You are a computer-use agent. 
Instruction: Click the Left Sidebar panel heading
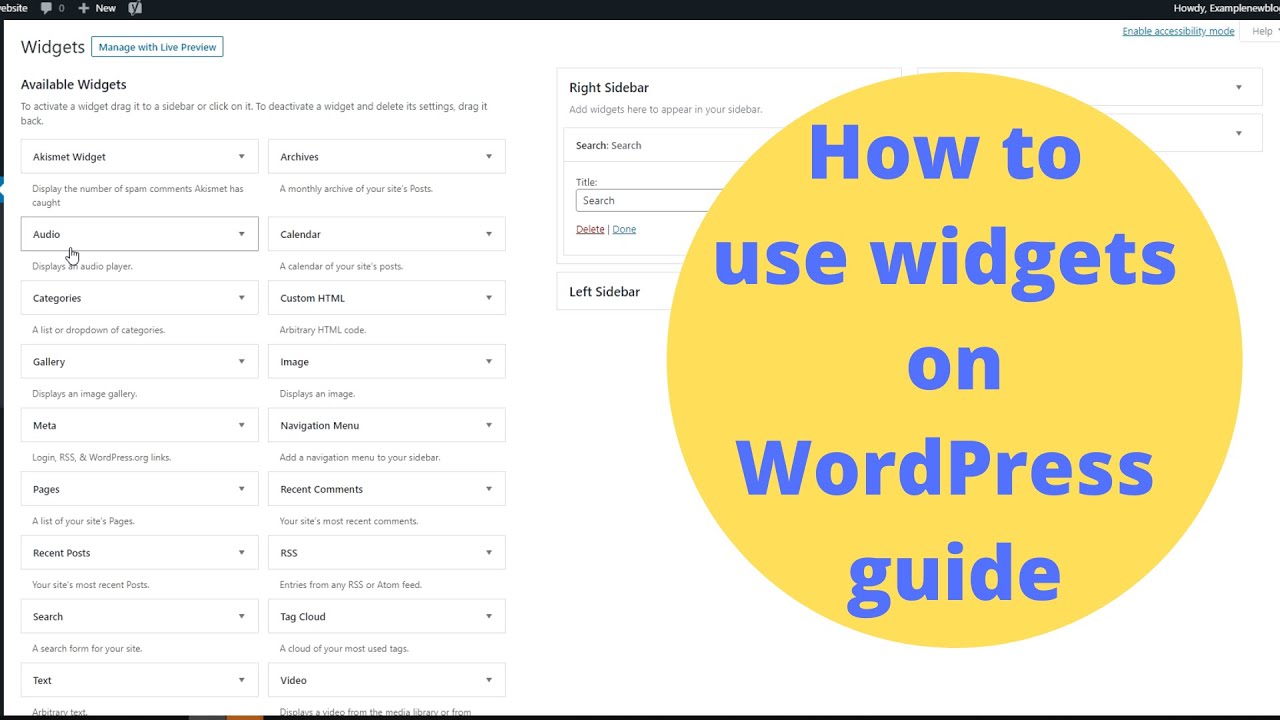[604, 292]
